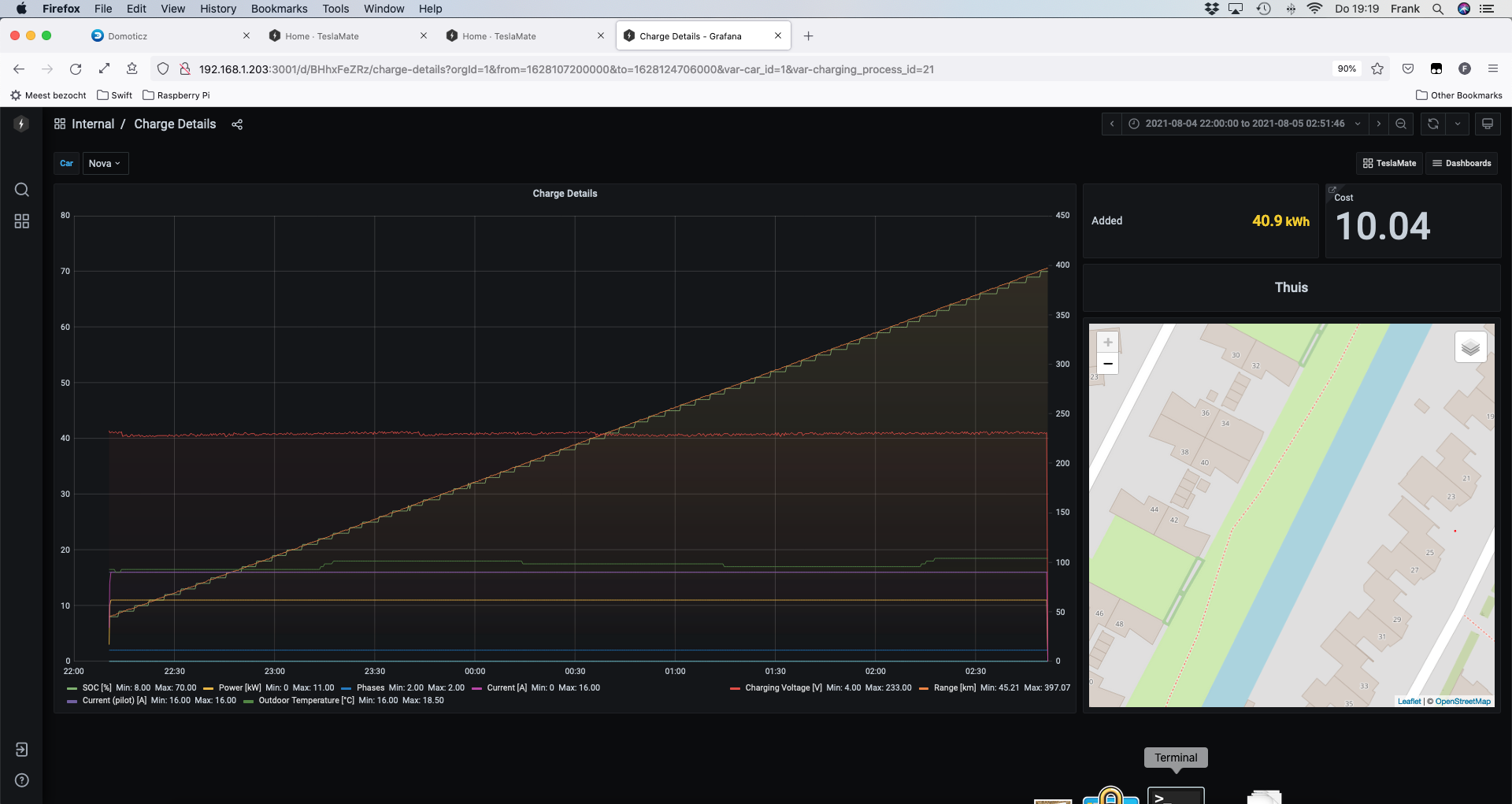Open the Dashboards grid icon in sidebar

point(21,221)
